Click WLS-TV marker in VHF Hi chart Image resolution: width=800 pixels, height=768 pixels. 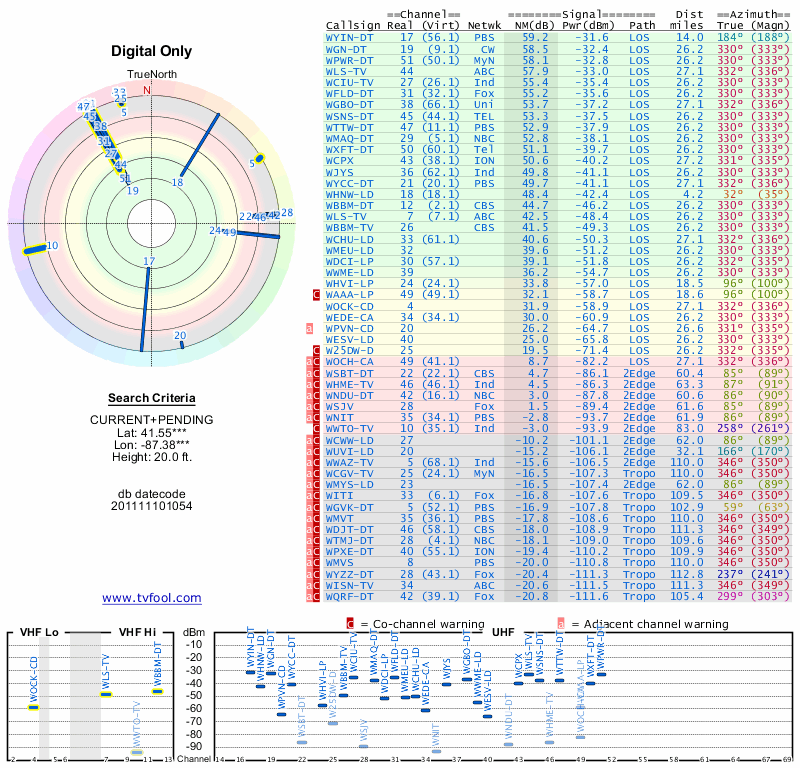pos(106,694)
